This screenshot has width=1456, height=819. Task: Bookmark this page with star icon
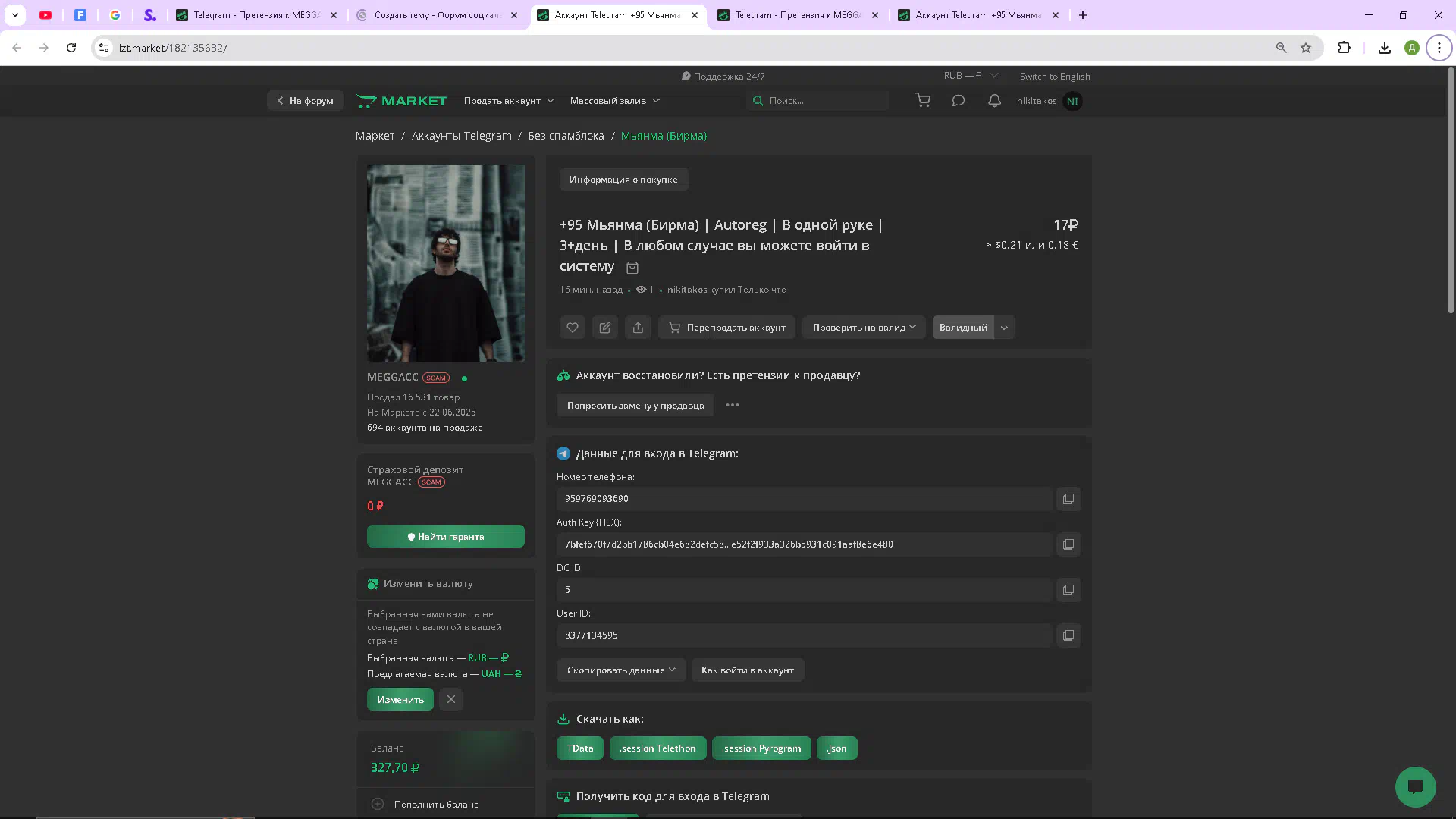1306,48
